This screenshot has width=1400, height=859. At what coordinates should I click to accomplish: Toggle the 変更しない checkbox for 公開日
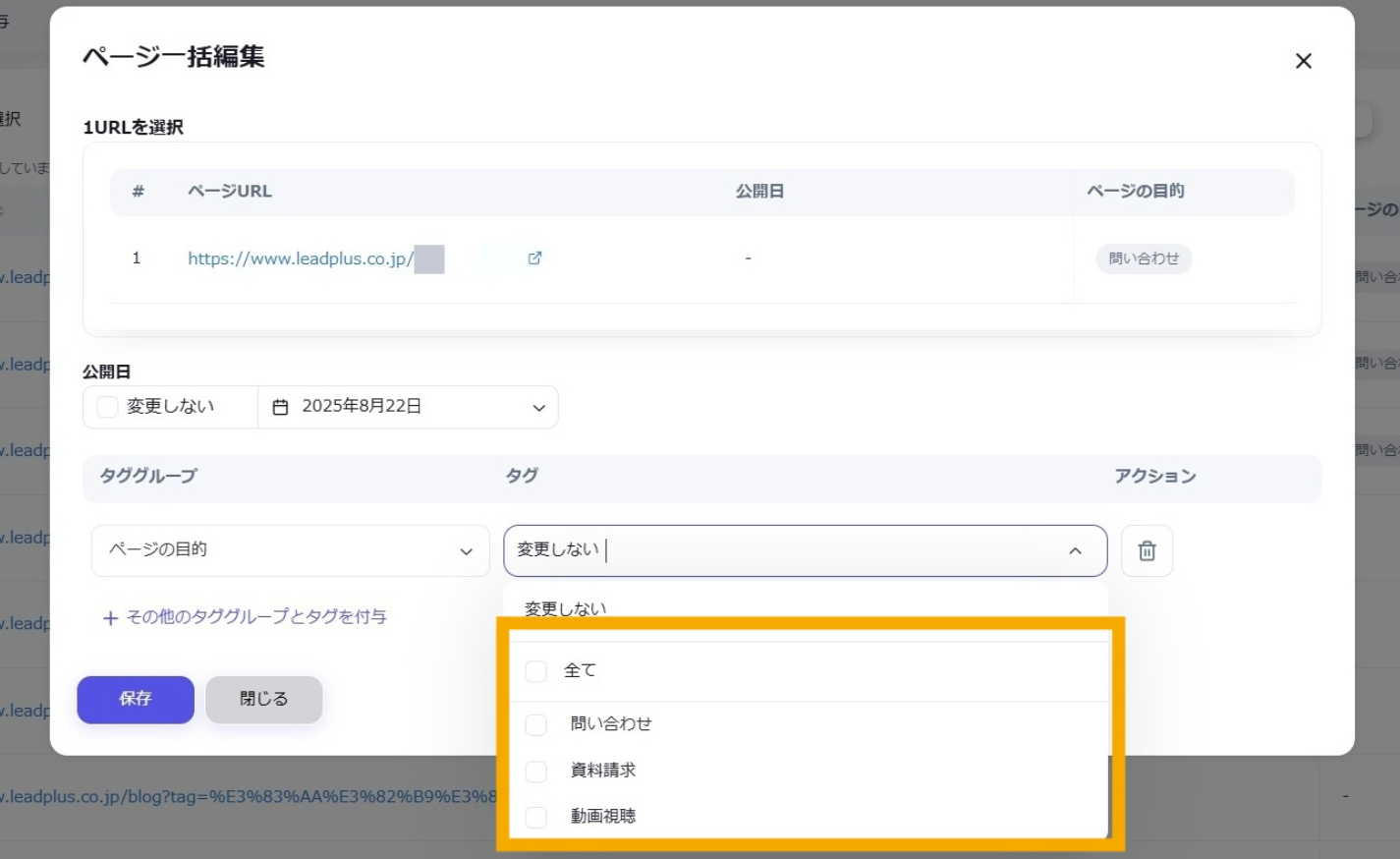[108, 407]
